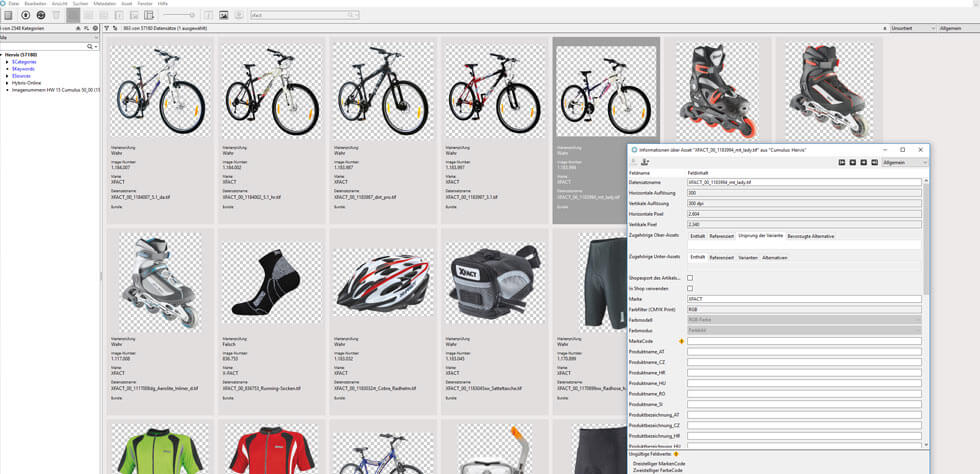980x474 pixels.
Task: Tick the In Shop verwenden checkbox
Action: pos(690,288)
